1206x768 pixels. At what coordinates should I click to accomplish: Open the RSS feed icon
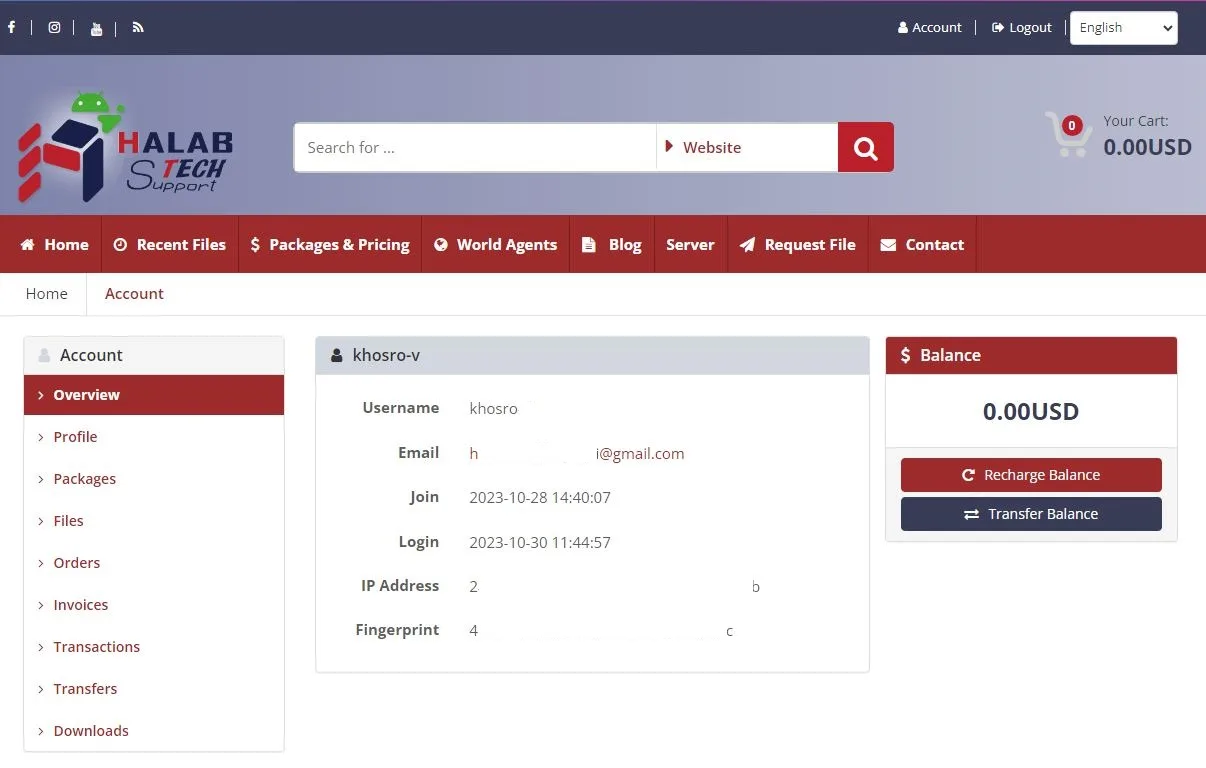[138, 28]
